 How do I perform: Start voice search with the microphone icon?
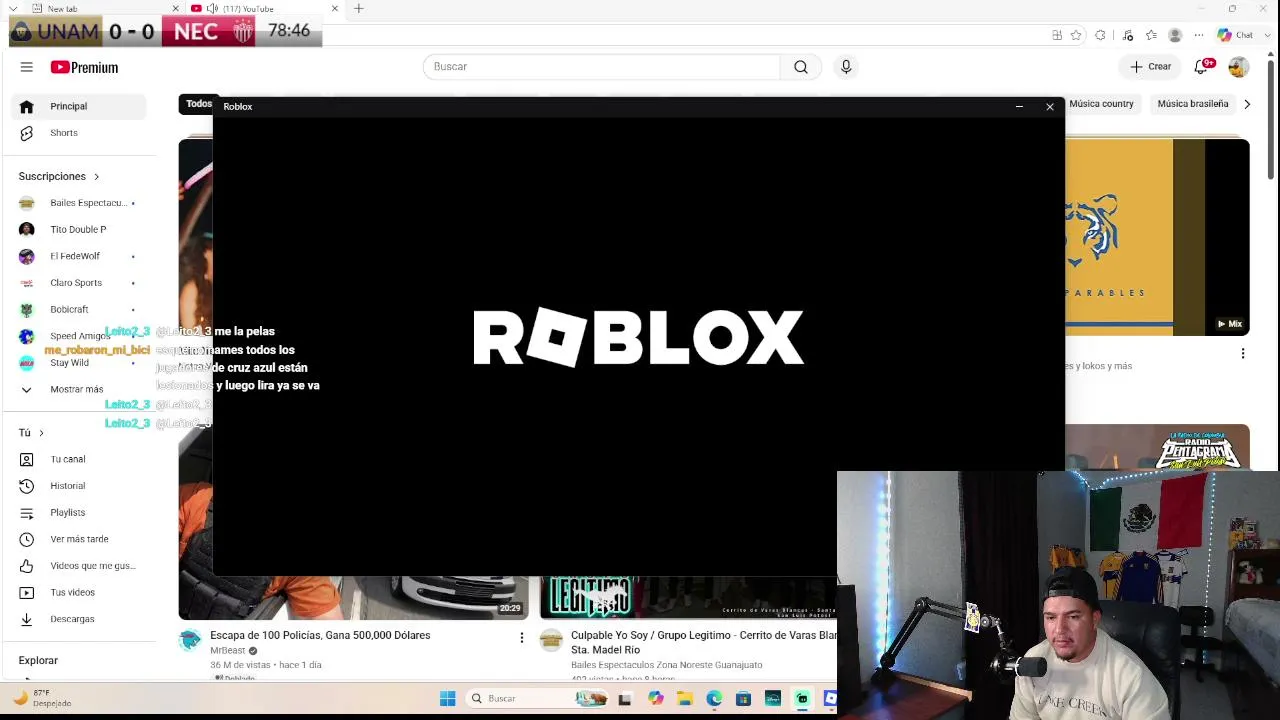(x=846, y=67)
